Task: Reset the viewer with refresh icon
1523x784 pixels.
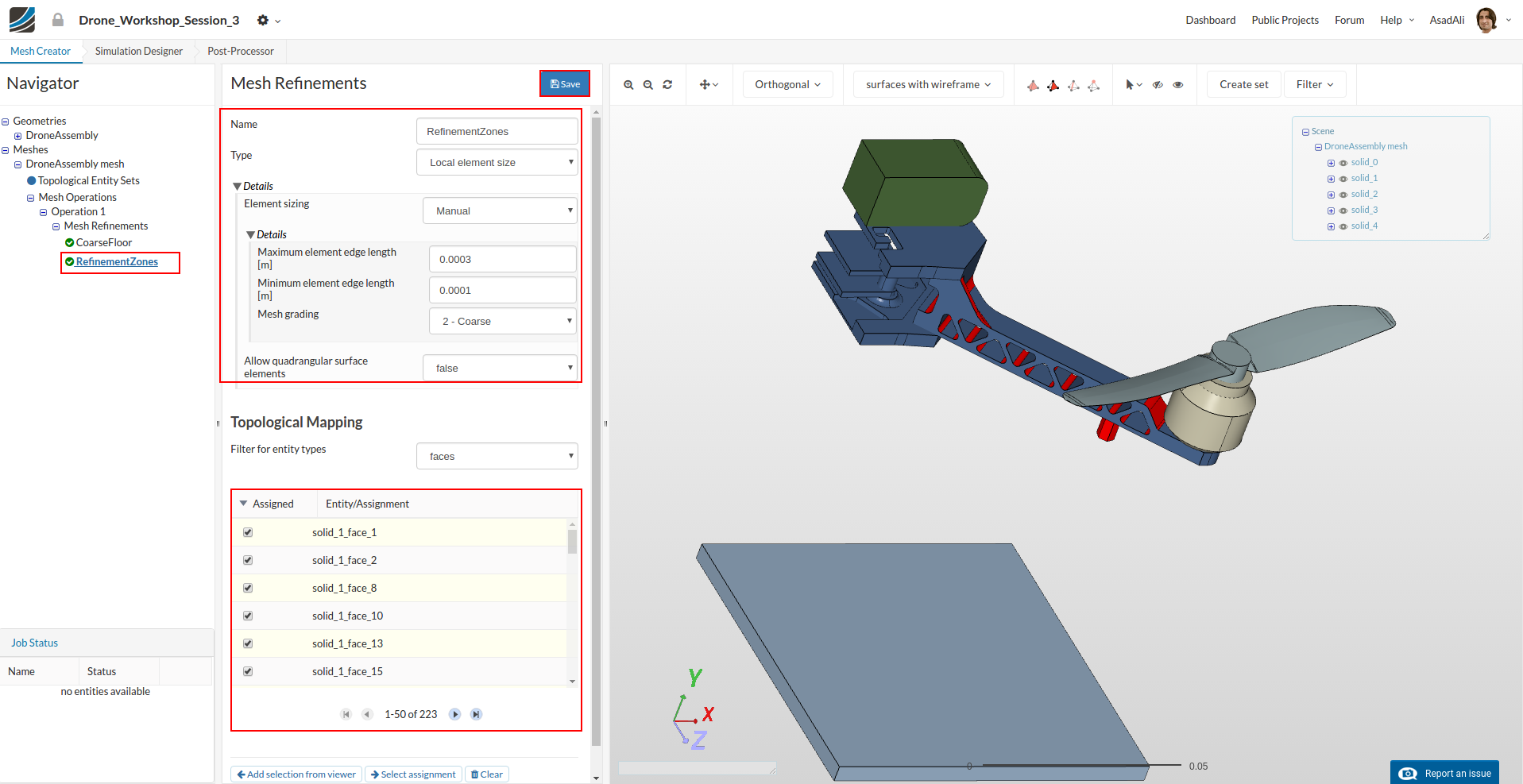Action: [667, 85]
